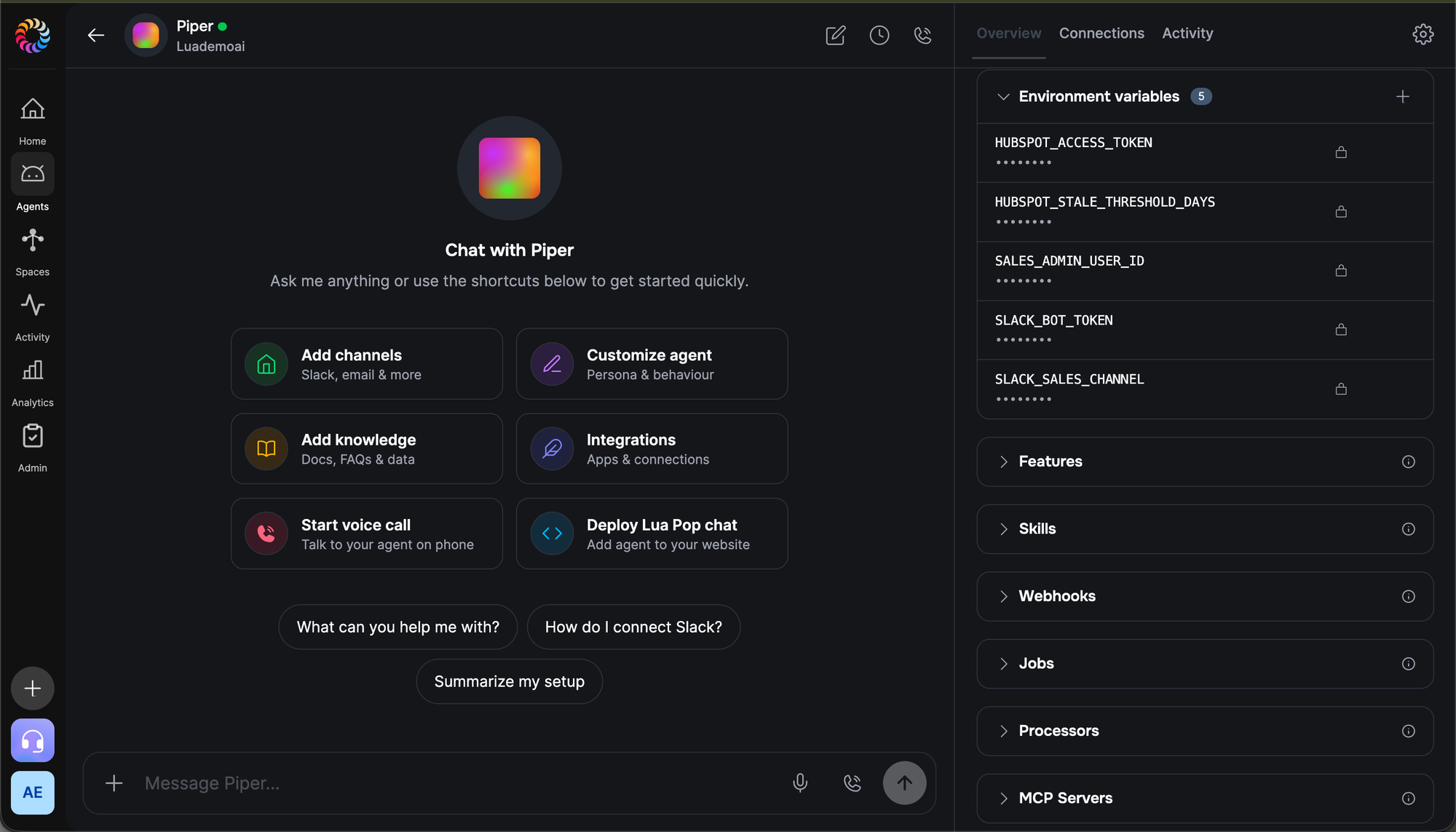Click the large Piper avatar in chat

click(509, 168)
